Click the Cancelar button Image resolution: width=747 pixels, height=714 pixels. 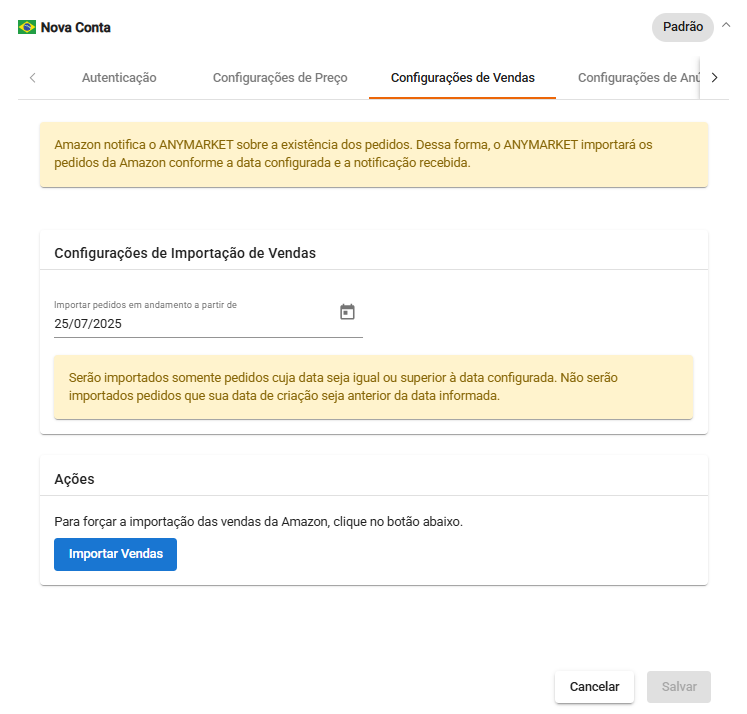pos(594,687)
